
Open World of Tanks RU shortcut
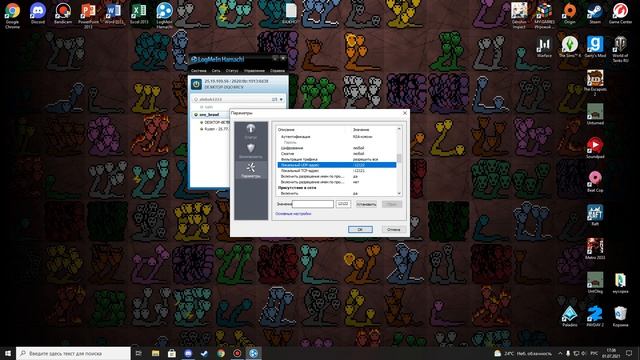620,49
